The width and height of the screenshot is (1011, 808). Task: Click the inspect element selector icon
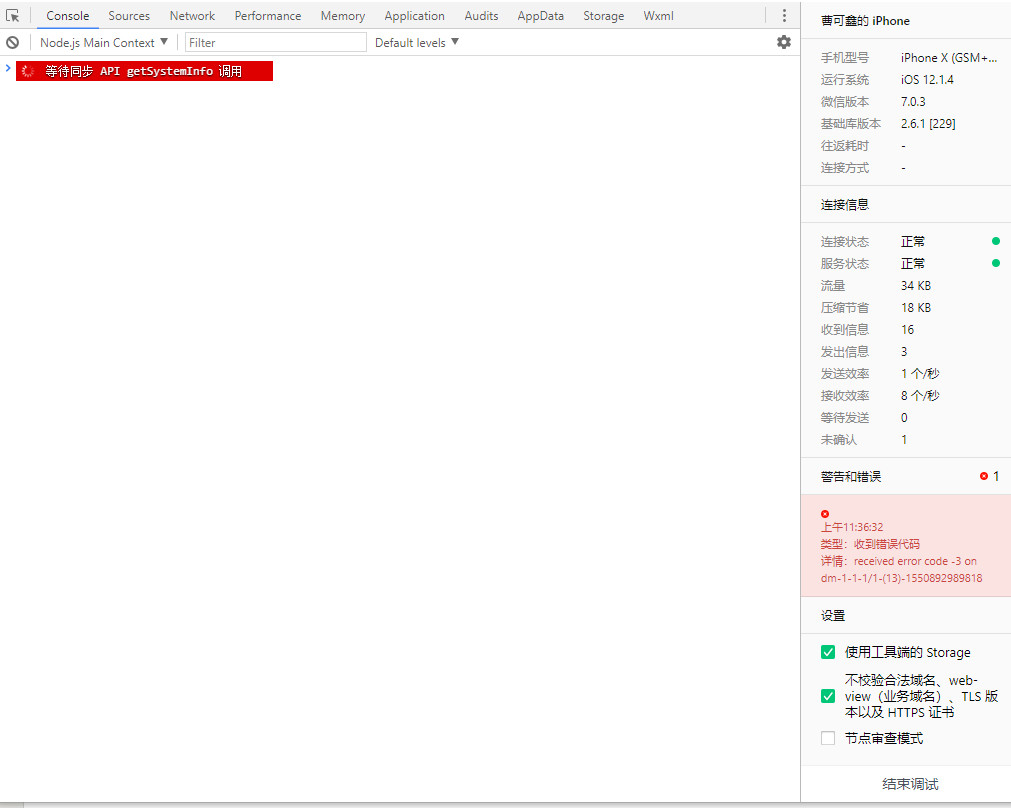click(x=13, y=16)
